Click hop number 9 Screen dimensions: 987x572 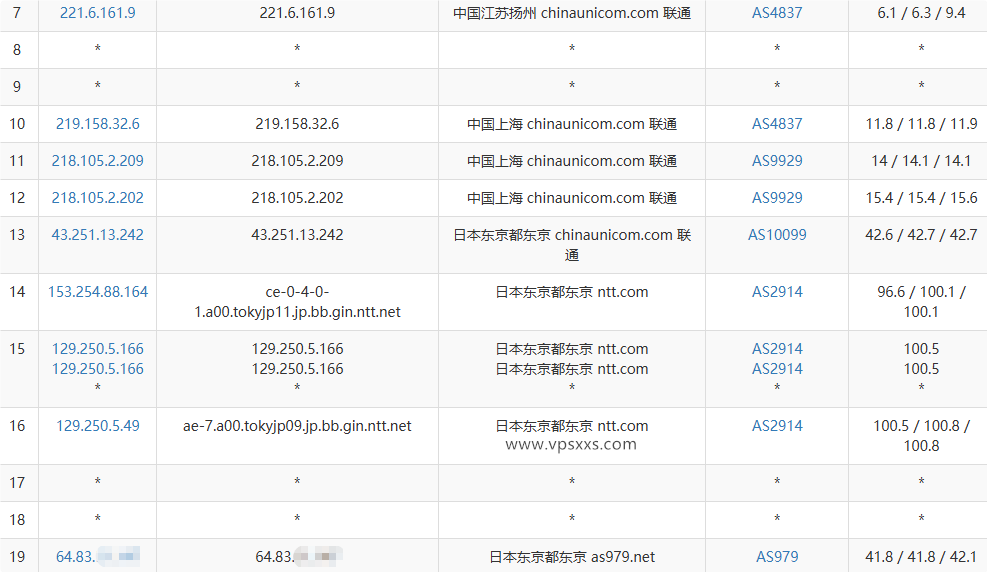[17, 87]
